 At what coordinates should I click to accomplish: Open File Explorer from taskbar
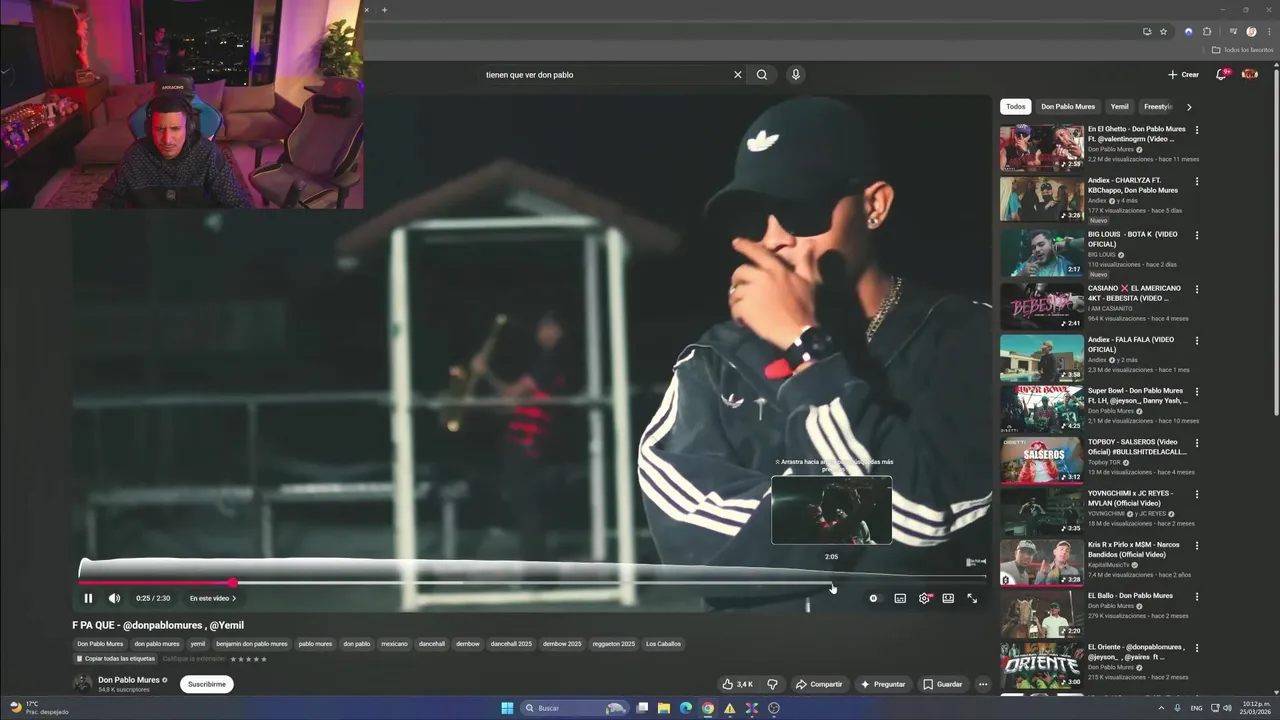click(664, 708)
